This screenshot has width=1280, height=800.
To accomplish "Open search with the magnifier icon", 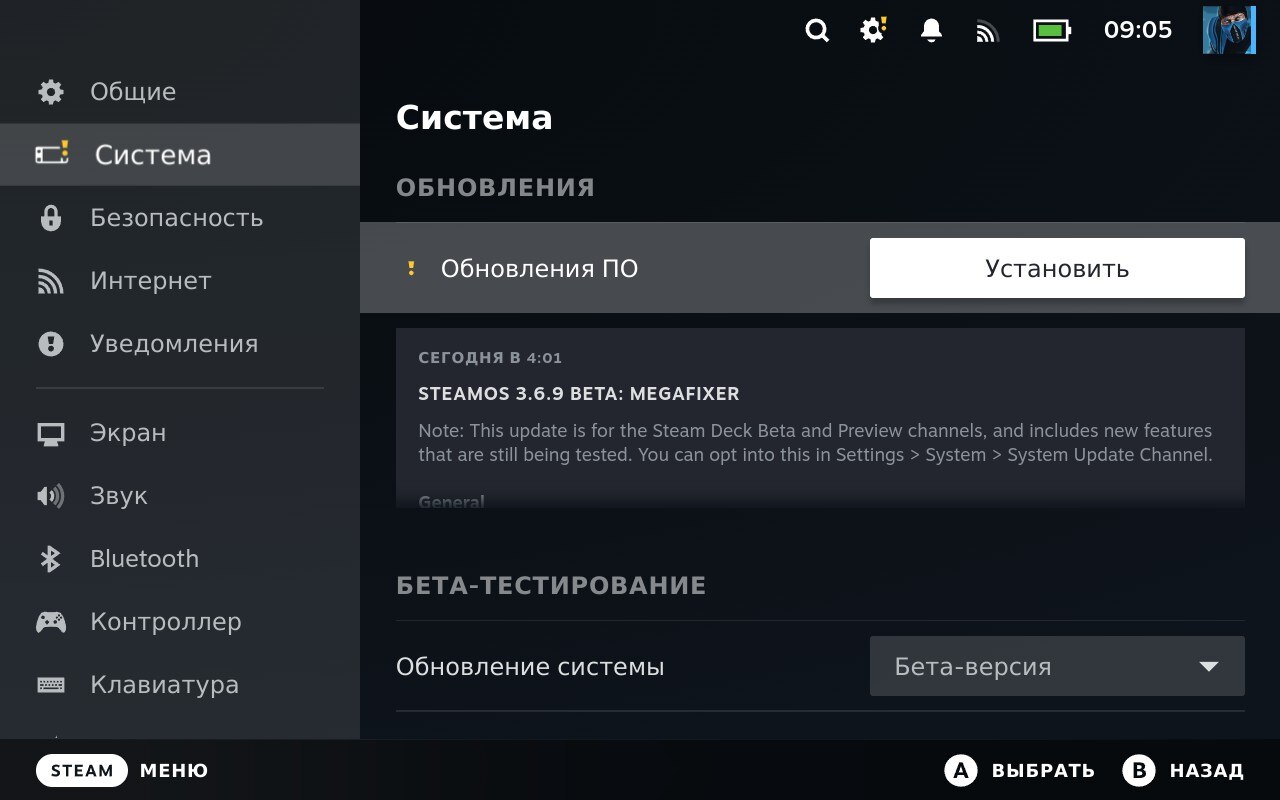I will coord(817,31).
